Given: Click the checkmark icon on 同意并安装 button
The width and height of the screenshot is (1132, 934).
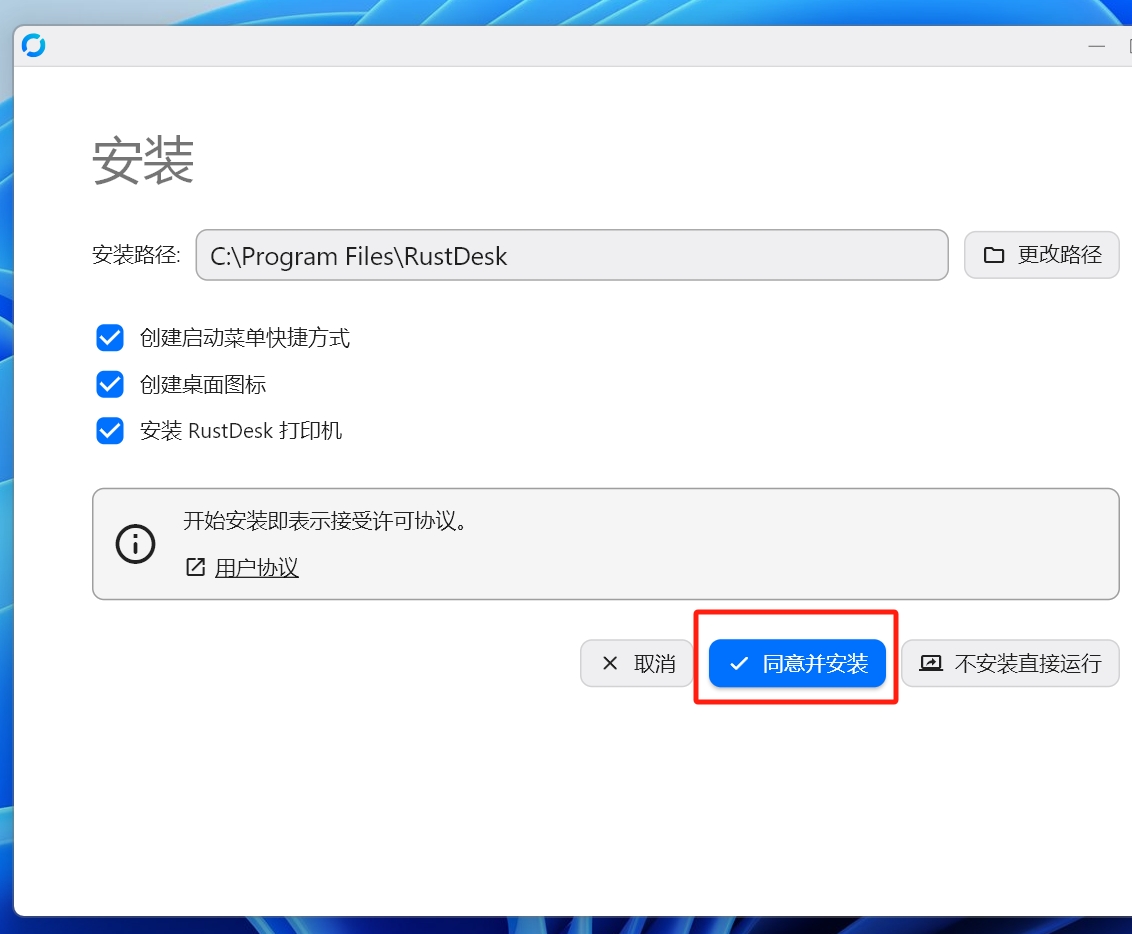Looking at the screenshot, I should 739,663.
